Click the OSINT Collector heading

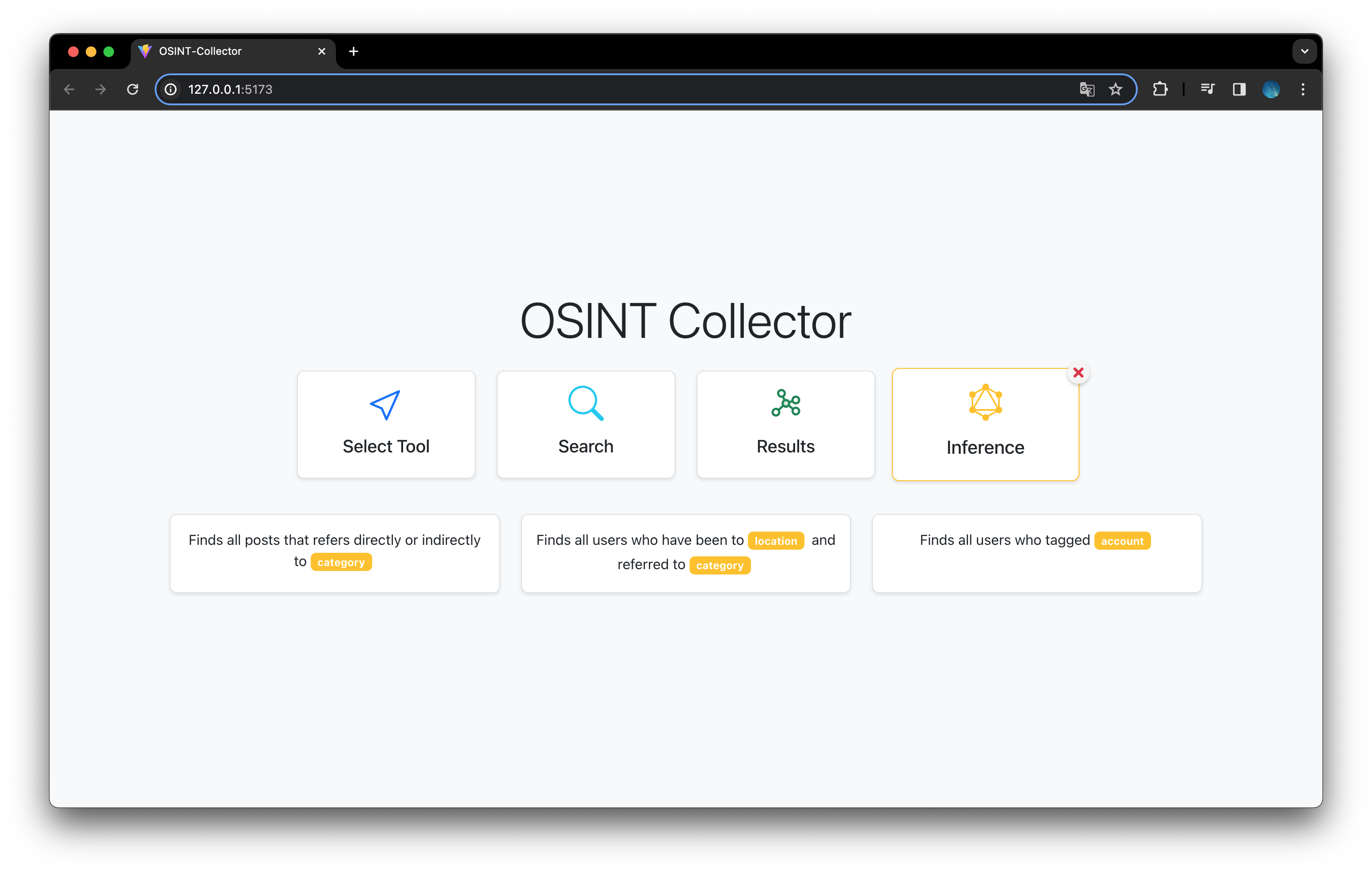pos(686,321)
